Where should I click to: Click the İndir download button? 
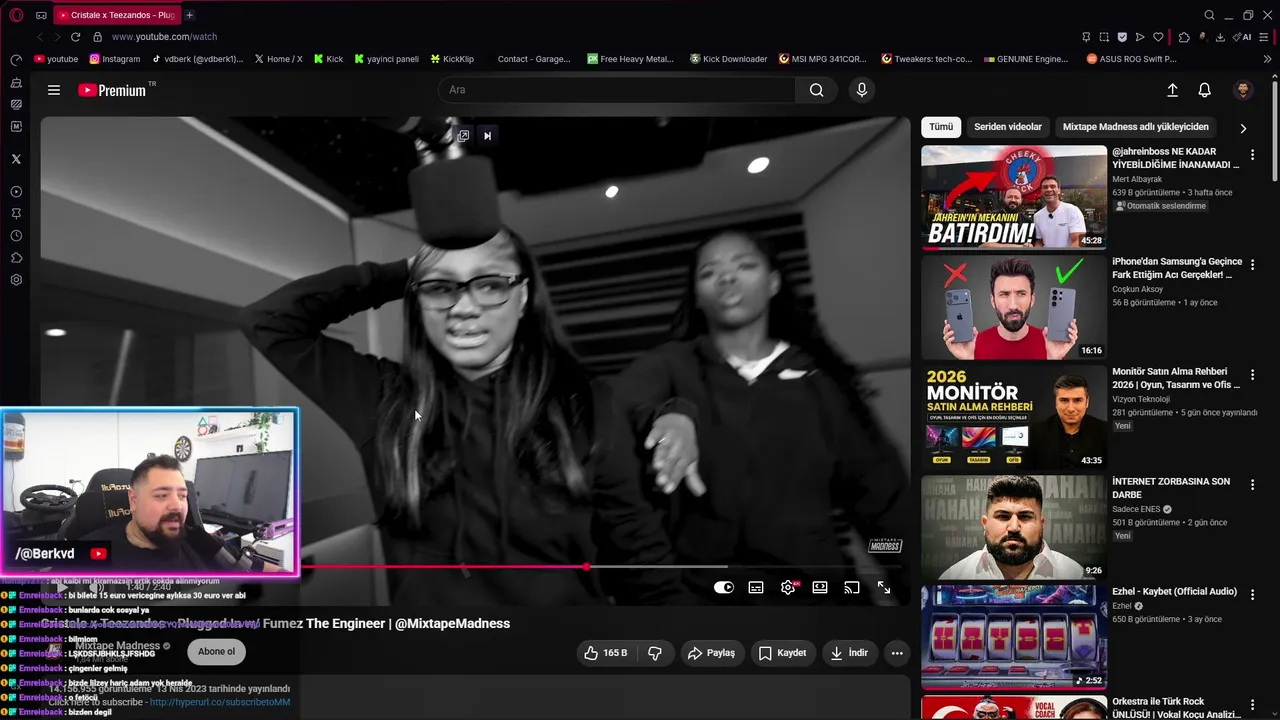(848, 653)
